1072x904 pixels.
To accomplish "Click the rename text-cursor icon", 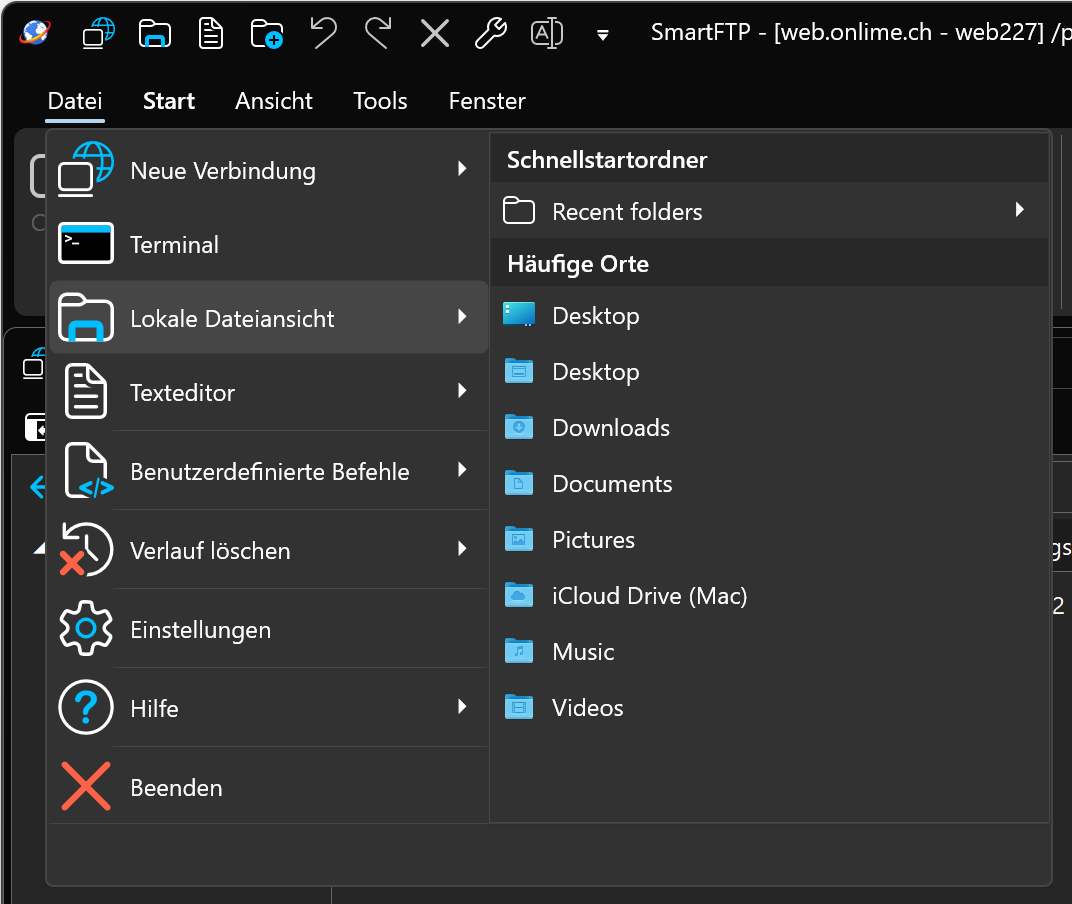I will (x=547, y=33).
